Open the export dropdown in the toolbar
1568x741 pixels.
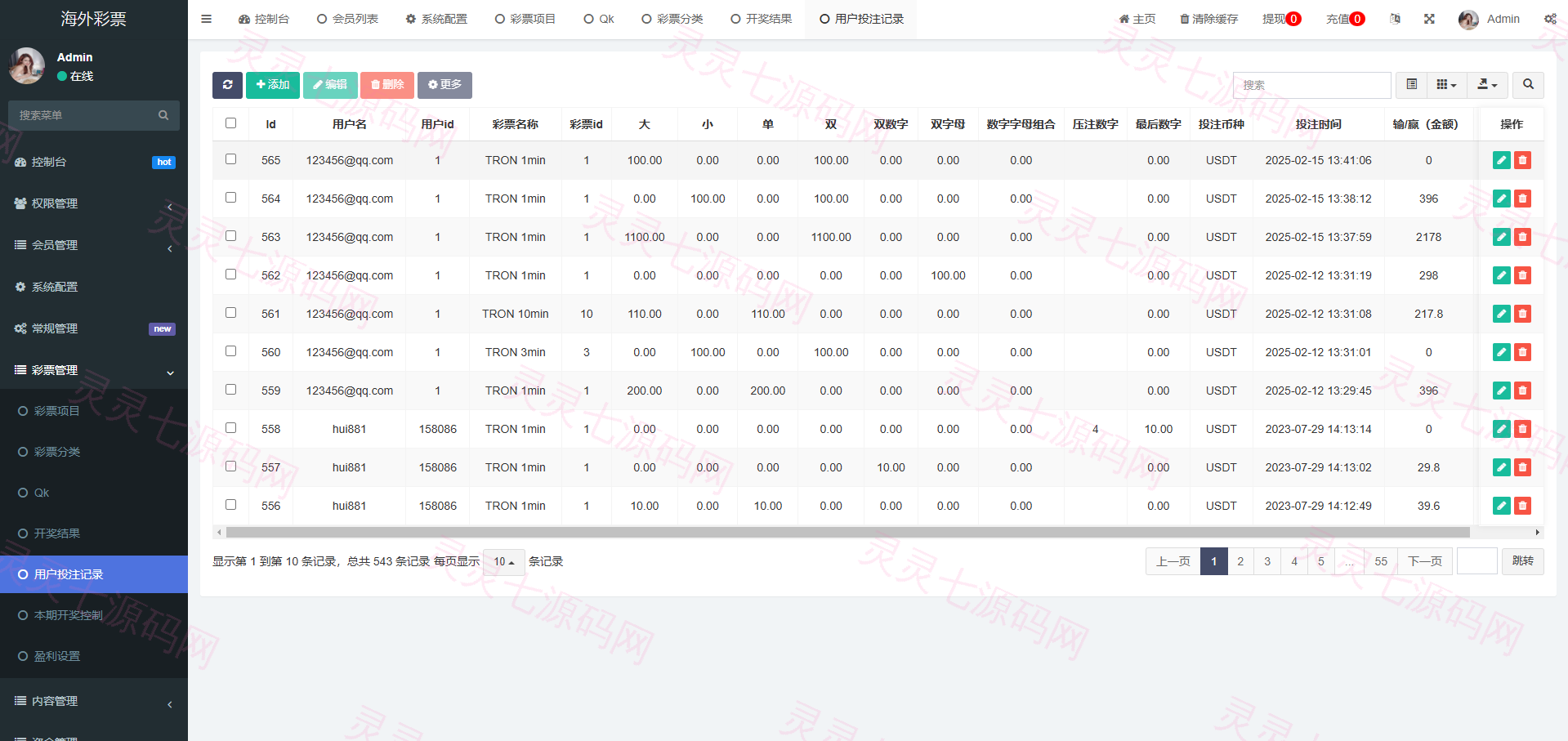click(1487, 85)
